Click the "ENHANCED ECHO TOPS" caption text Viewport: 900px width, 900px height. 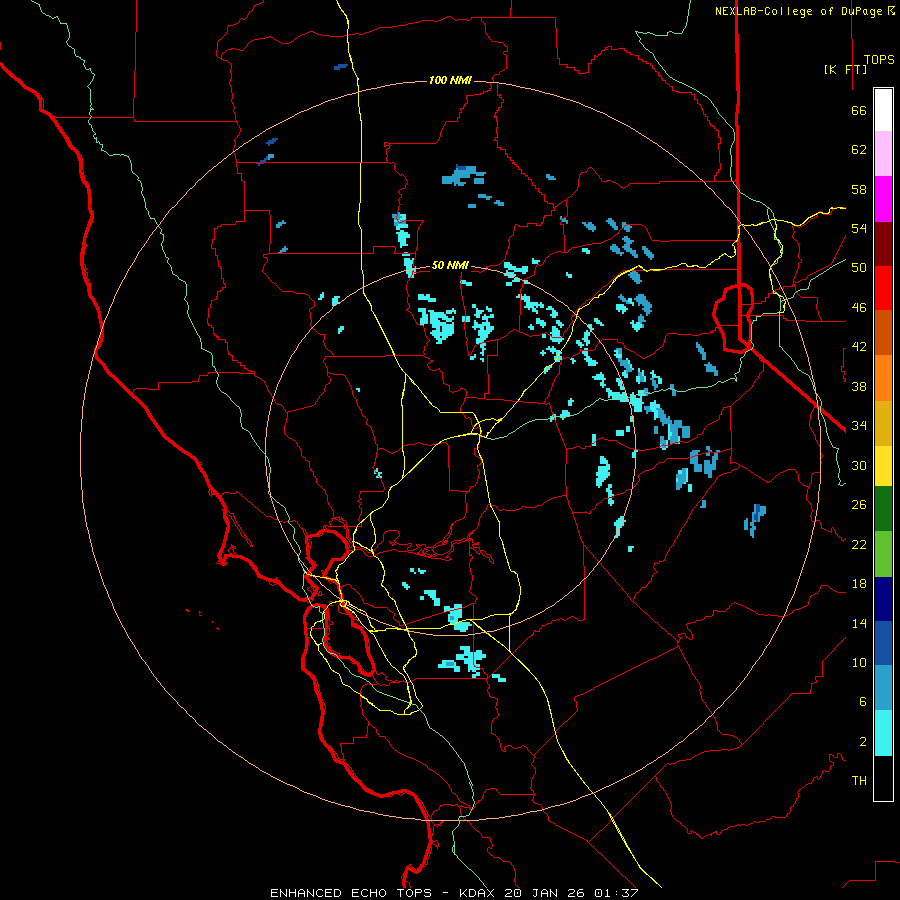(x=351, y=893)
